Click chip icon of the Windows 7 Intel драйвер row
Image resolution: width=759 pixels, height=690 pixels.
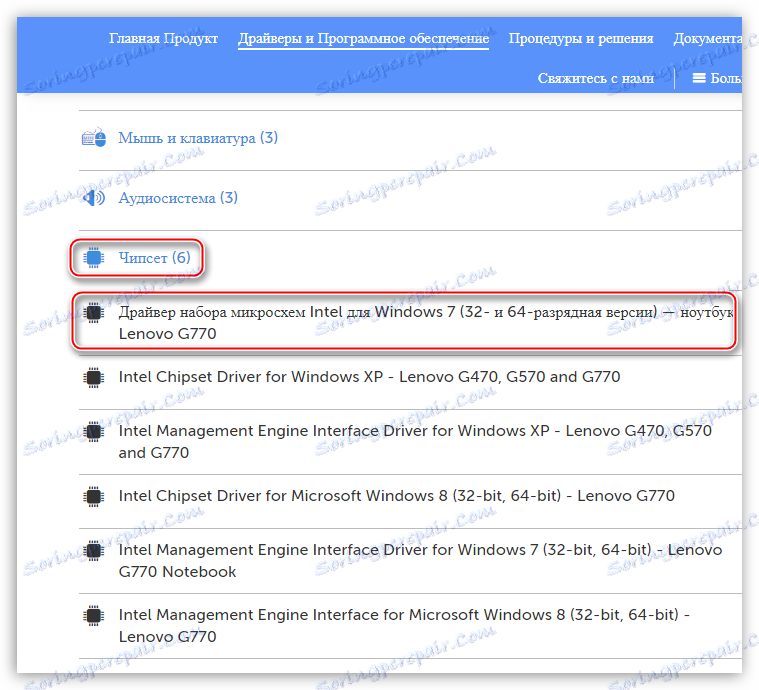click(x=94, y=312)
